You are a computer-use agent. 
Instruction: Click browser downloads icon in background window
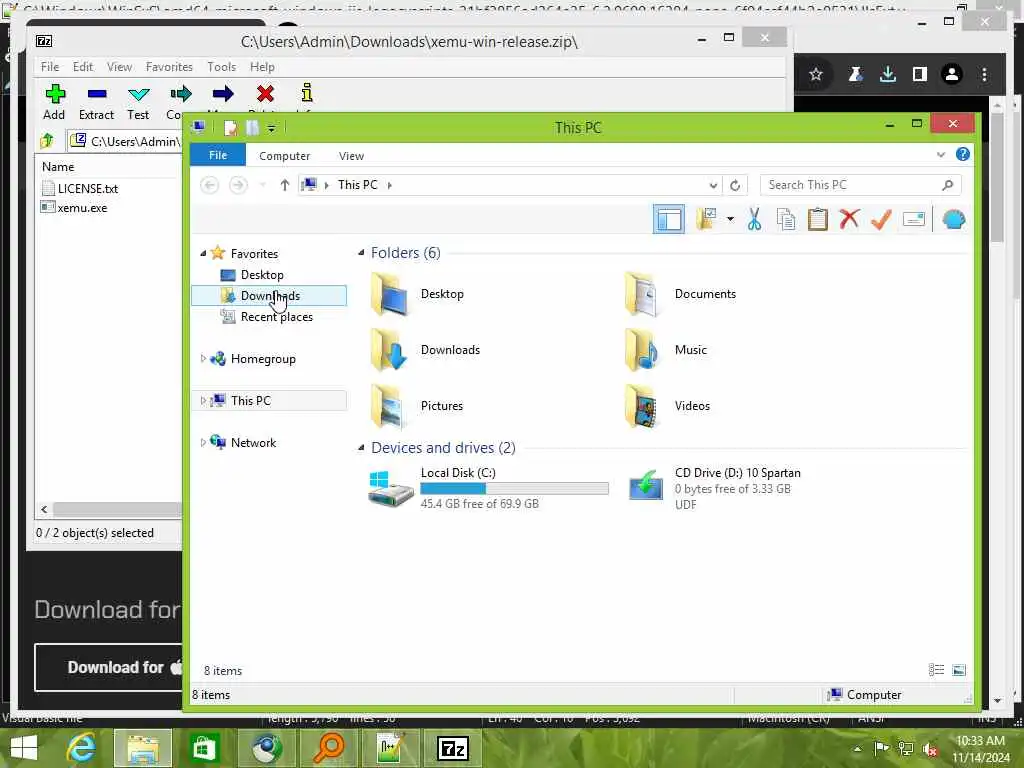tap(888, 74)
